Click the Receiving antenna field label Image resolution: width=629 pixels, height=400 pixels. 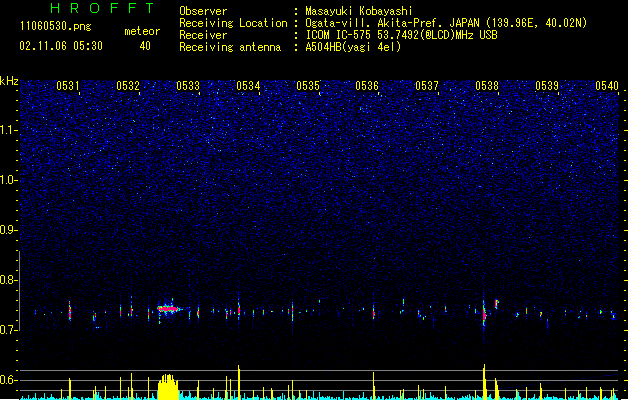[x=230, y=47]
